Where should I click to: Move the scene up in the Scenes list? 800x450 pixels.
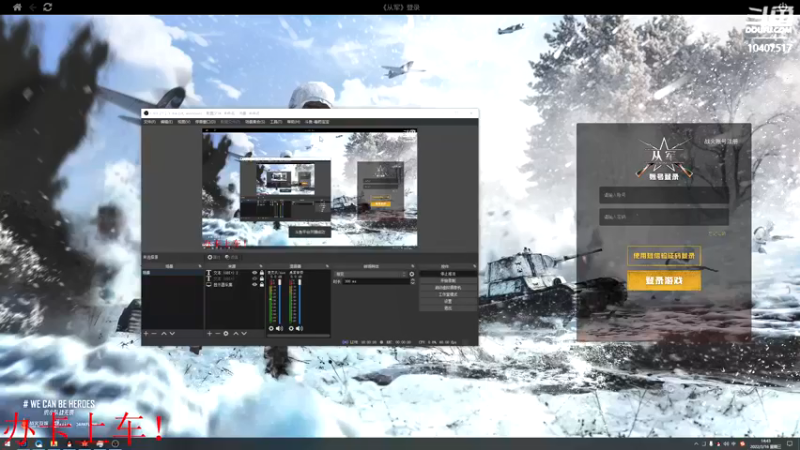coord(164,334)
